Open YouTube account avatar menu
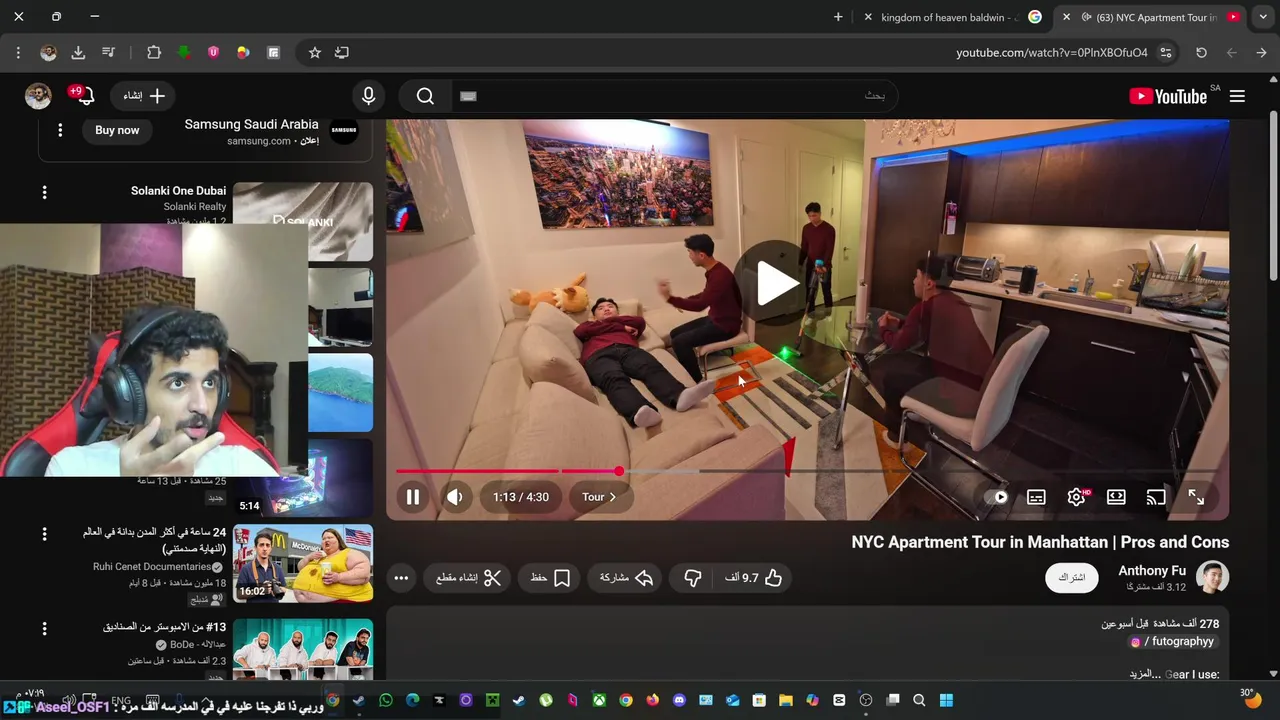 (38, 96)
